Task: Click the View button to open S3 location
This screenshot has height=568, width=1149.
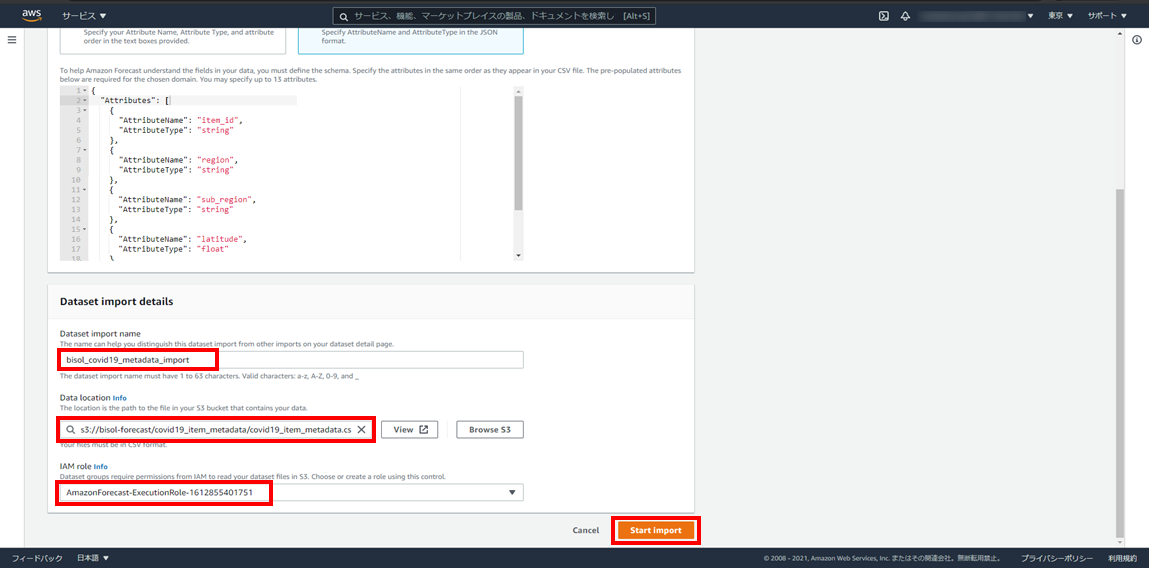Action: pyautogui.click(x=409, y=430)
